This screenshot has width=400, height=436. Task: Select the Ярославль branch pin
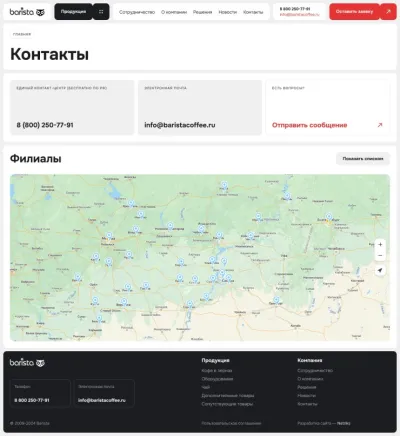[x=131, y=203]
